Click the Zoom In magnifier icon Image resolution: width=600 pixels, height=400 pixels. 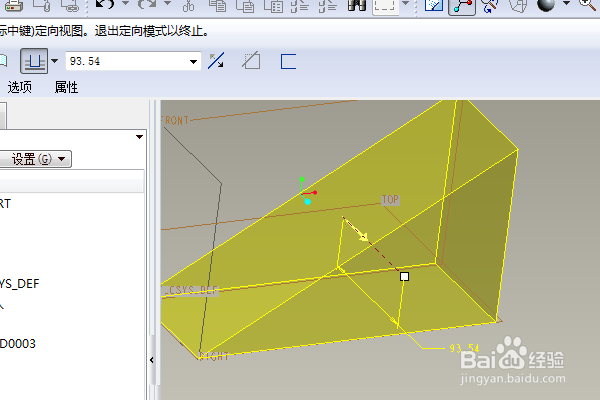pyautogui.click(x=588, y=4)
